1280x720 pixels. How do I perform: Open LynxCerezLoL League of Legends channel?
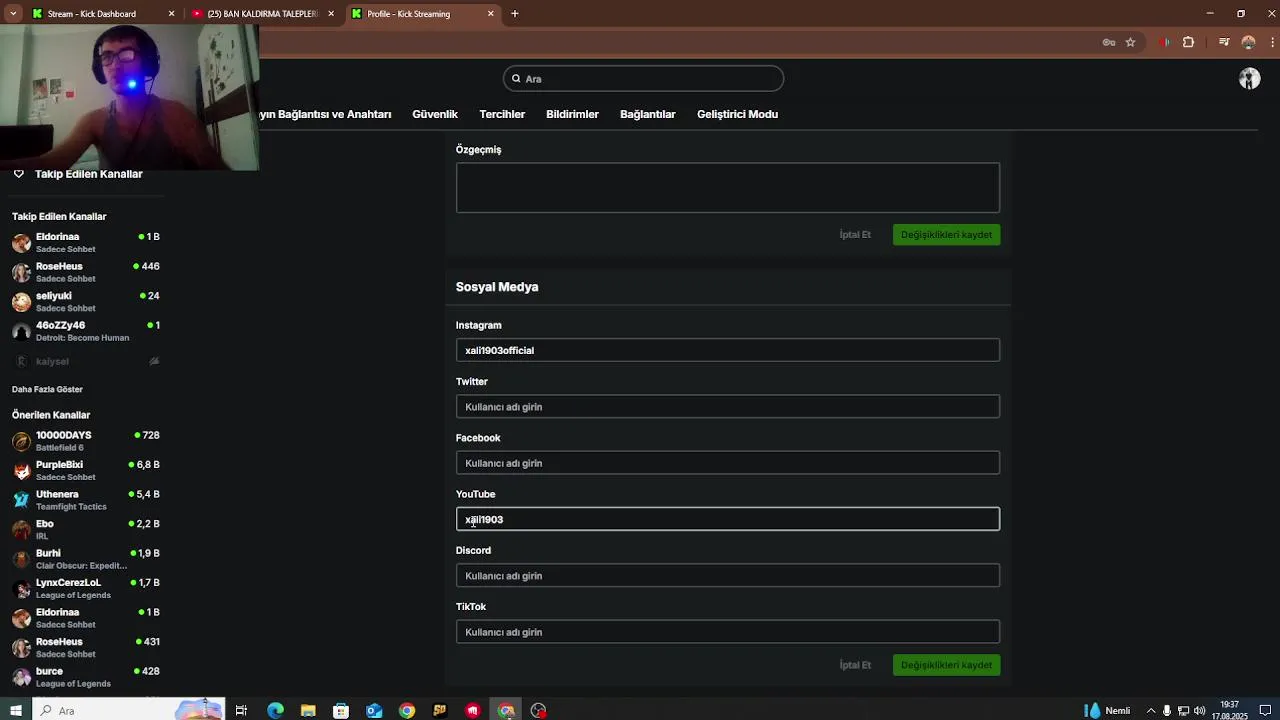pyautogui.click(x=85, y=588)
